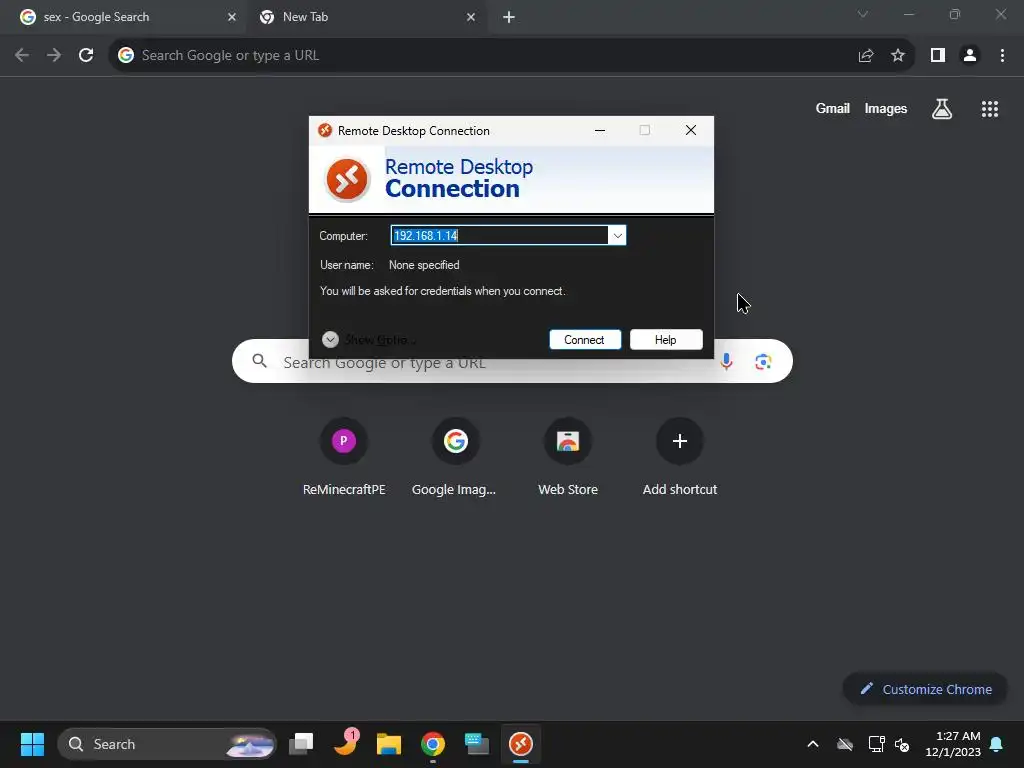This screenshot has height=768, width=1024.
Task: Expand Show Options in Remote Desktop dialog
Action: coord(368,340)
